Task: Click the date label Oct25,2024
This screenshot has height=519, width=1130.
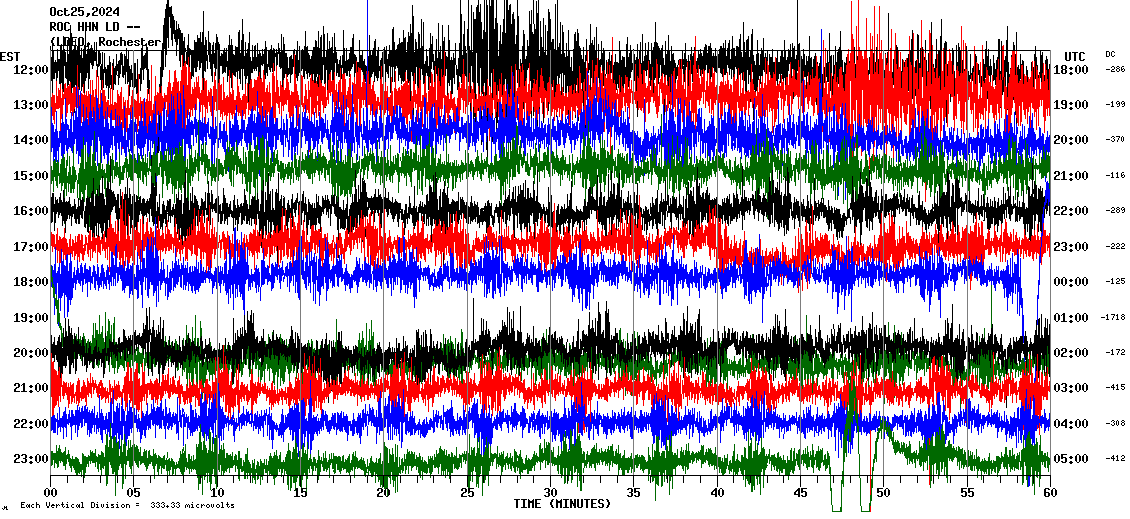Action: (85, 12)
